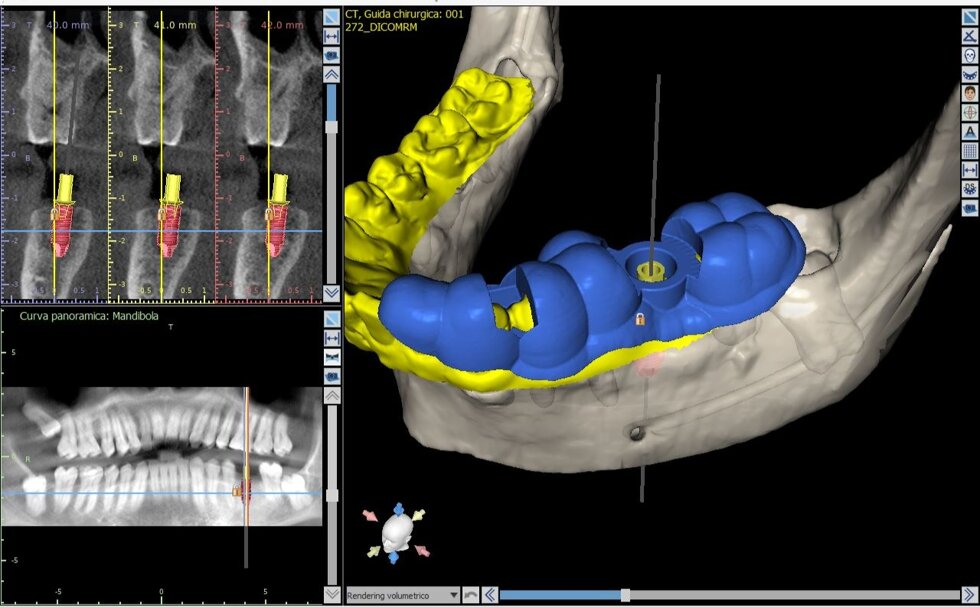980x607 pixels.
Task: Click the undo arrow beside rendering dropdown
Action: [471, 596]
